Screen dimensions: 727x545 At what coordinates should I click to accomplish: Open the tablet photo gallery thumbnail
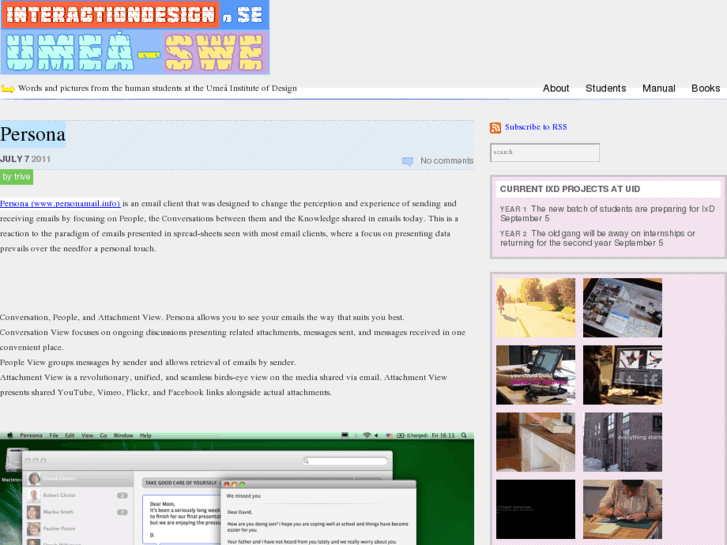click(x=622, y=308)
